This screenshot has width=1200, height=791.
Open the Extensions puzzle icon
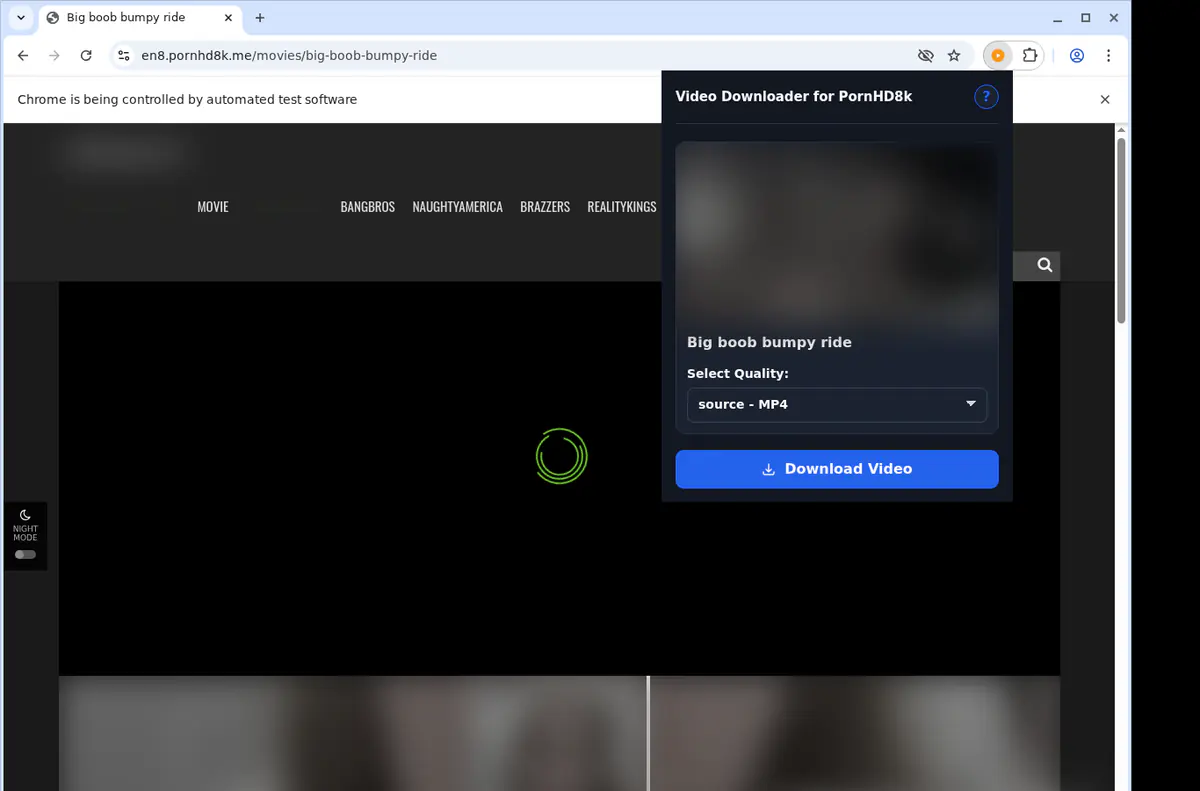click(1030, 56)
